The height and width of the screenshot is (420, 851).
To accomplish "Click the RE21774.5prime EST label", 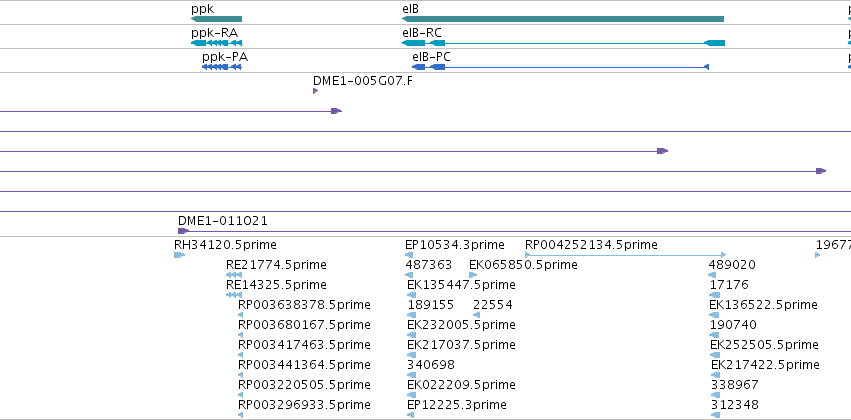I will (x=276, y=265).
